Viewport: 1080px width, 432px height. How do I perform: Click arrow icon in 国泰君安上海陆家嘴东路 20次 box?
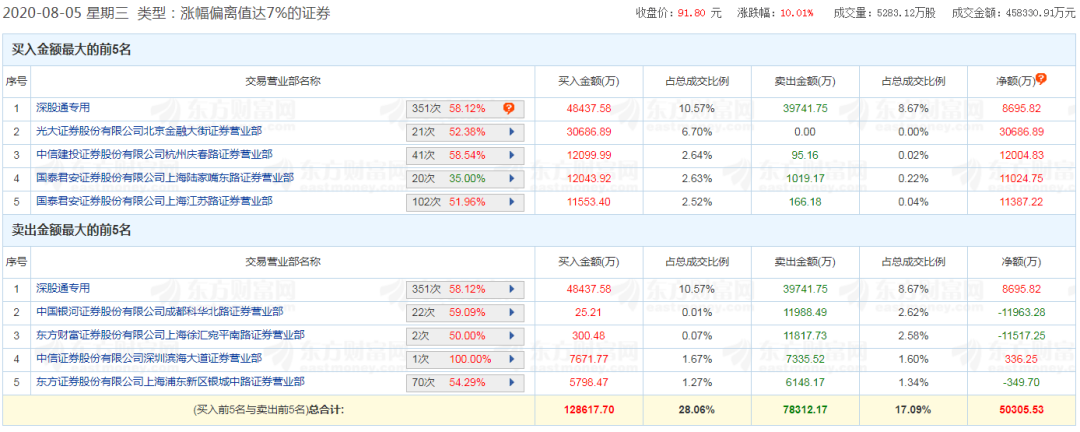[x=511, y=178]
